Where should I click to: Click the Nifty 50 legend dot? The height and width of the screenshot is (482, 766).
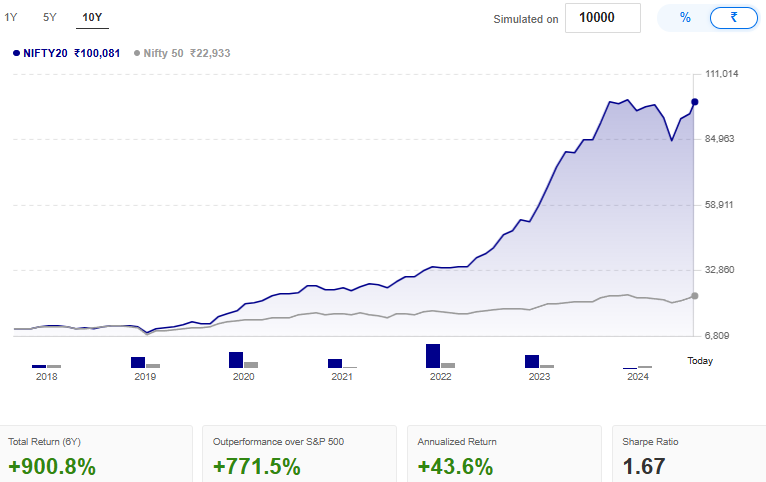click(137, 53)
